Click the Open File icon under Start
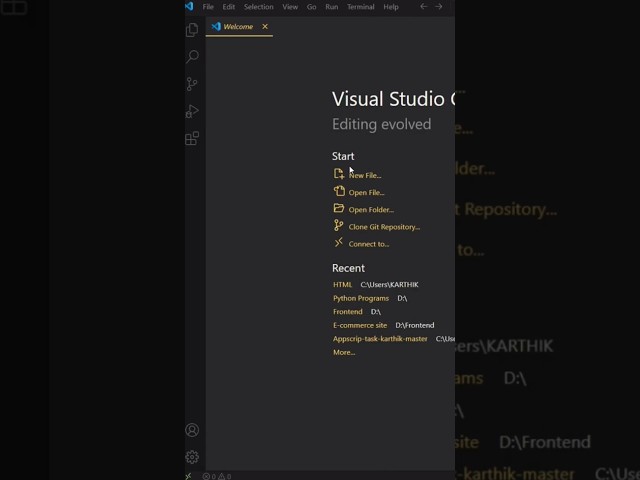This screenshot has width=640, height=480. (339, 191)
